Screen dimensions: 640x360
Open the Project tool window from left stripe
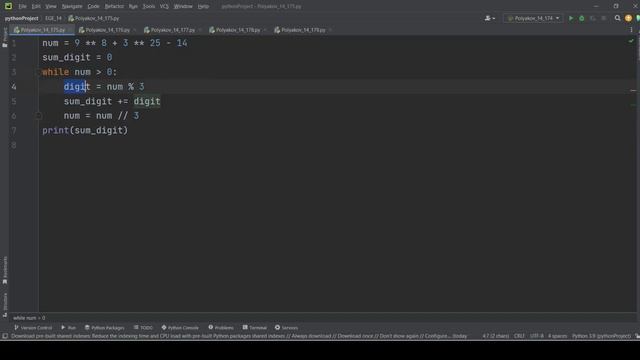point(4,38)
